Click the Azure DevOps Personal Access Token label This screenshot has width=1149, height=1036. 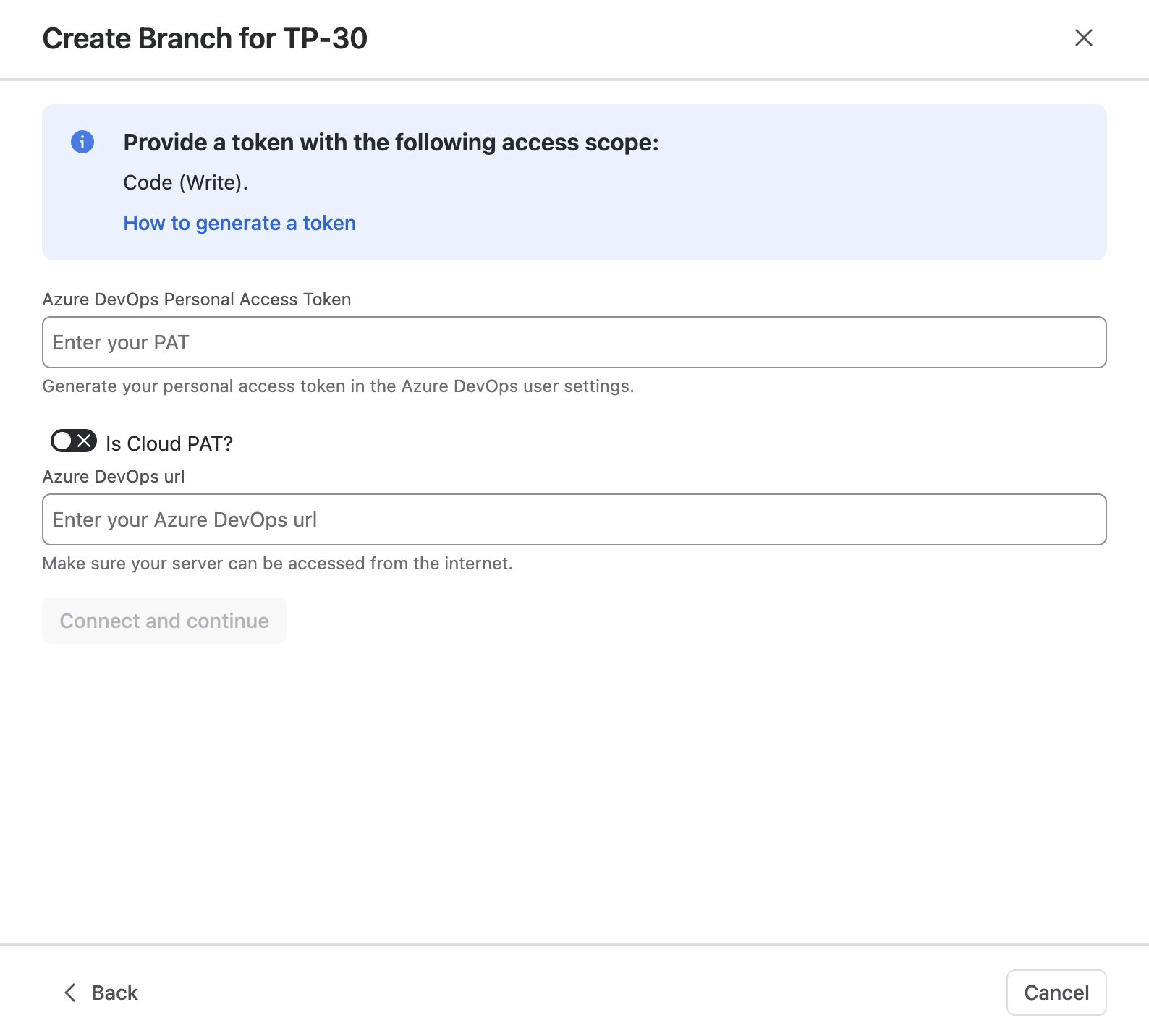pyautogui.click(x=197, y=300)
